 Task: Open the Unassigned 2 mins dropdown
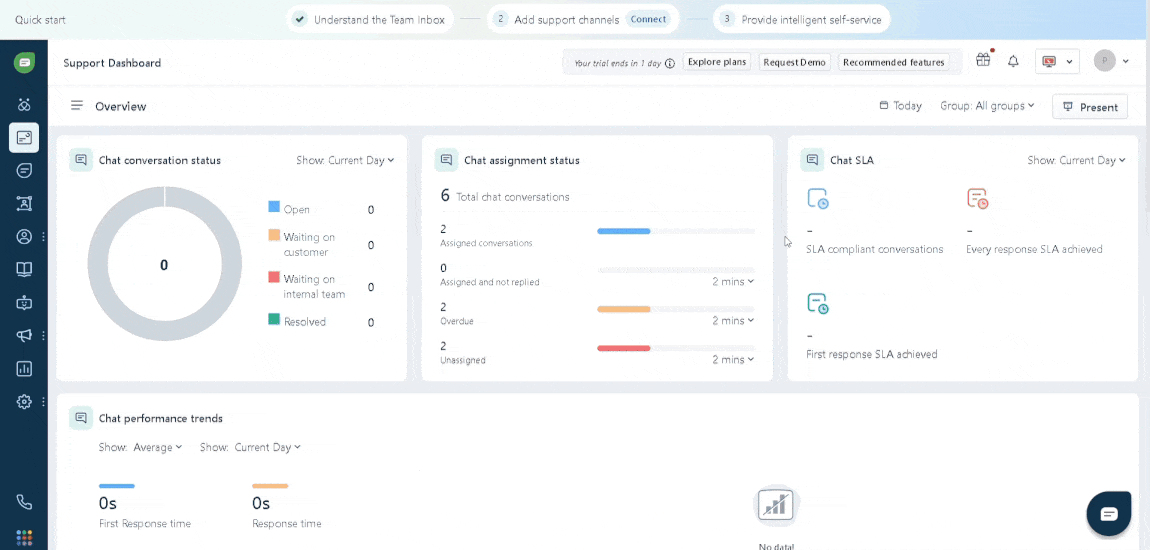(733, 359)
